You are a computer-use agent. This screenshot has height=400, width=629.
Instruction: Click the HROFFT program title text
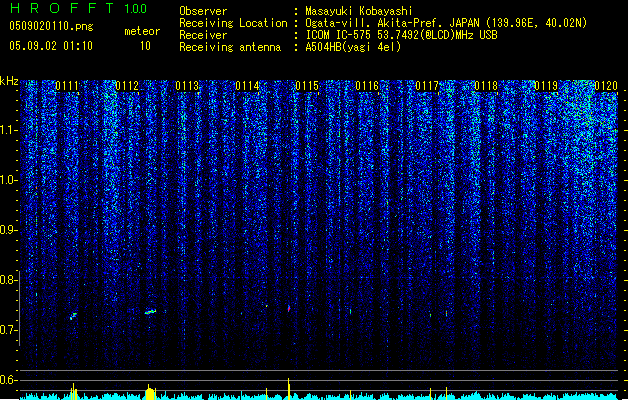click(62, 8)
